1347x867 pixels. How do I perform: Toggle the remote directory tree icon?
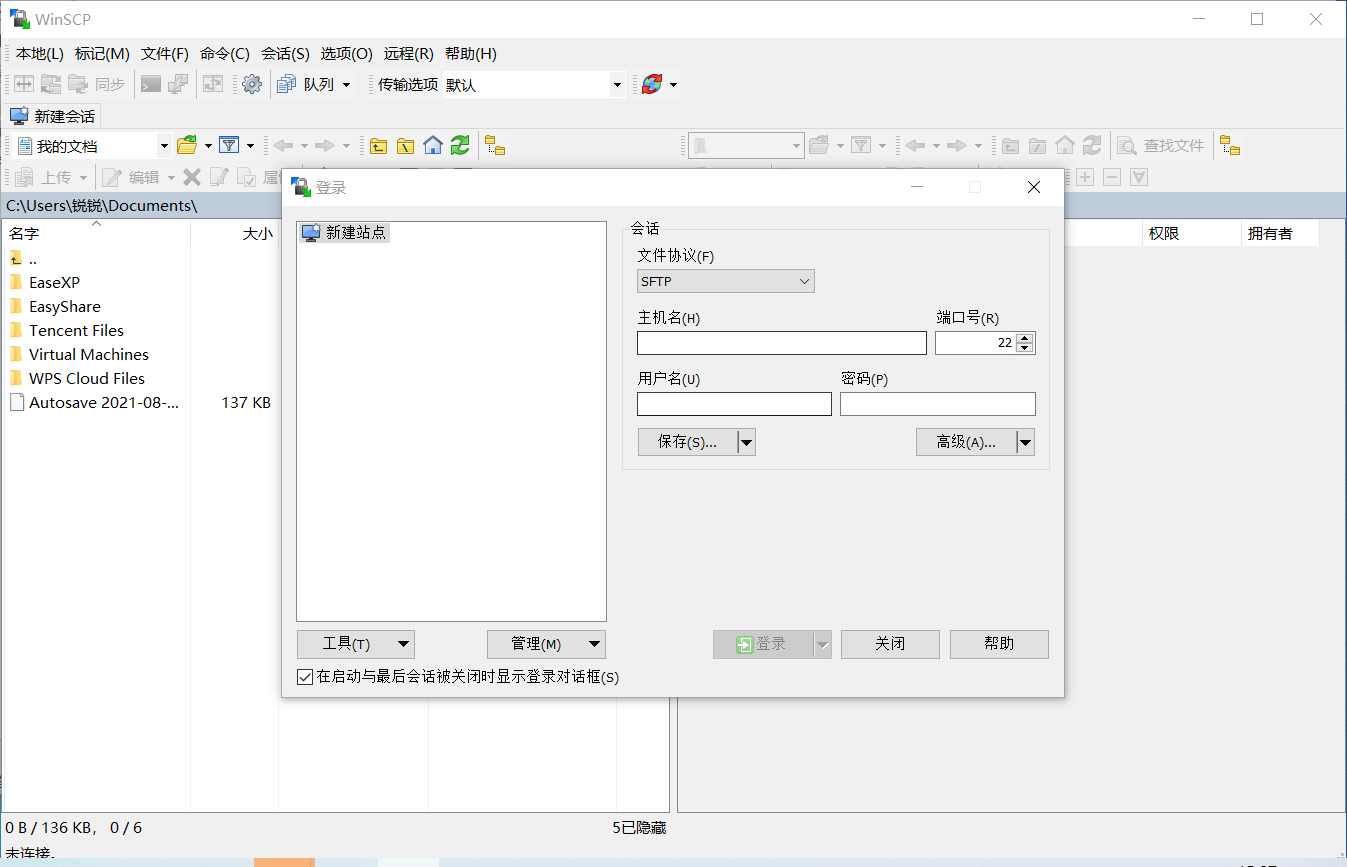[x=1230, y=146]
